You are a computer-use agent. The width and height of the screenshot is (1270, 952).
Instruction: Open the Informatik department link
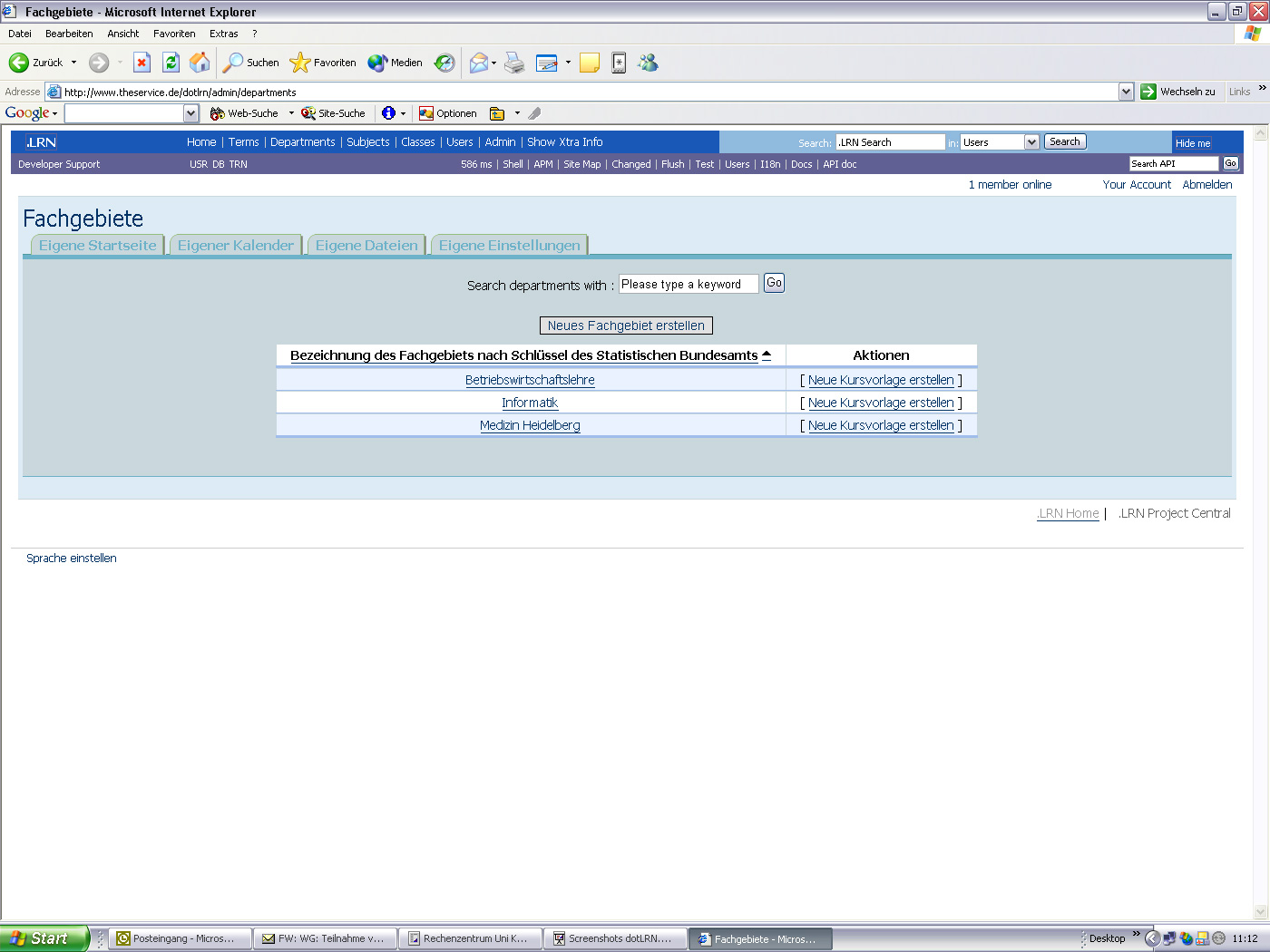[x=530, y=402]
